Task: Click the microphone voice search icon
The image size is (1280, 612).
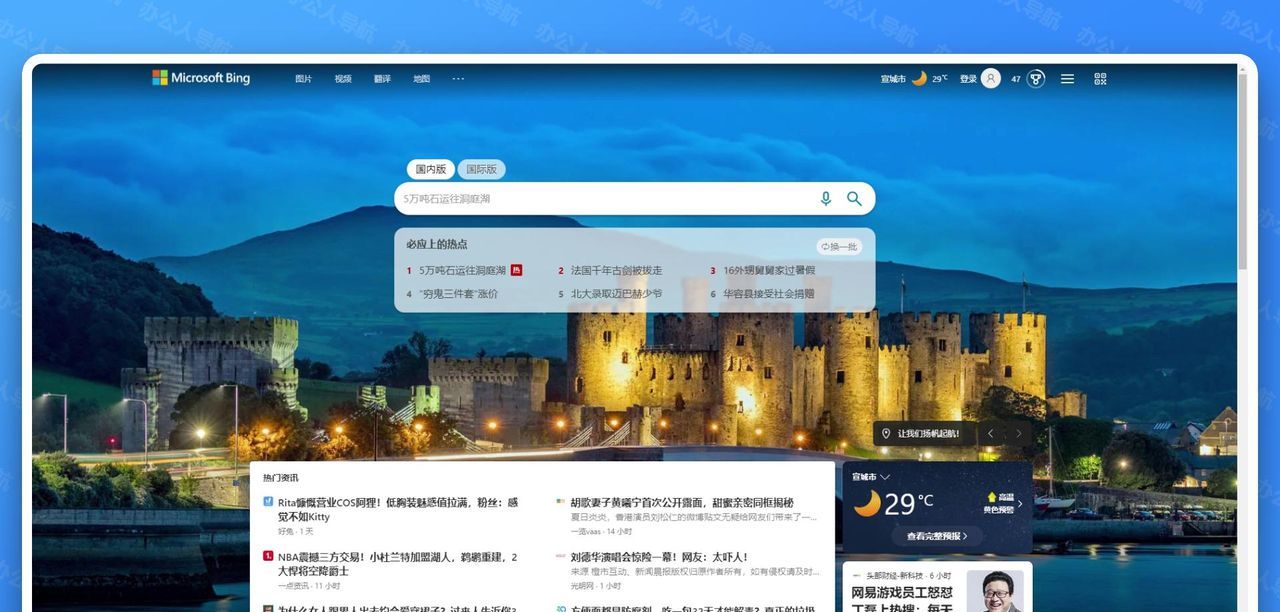Action: coord(826,198)
